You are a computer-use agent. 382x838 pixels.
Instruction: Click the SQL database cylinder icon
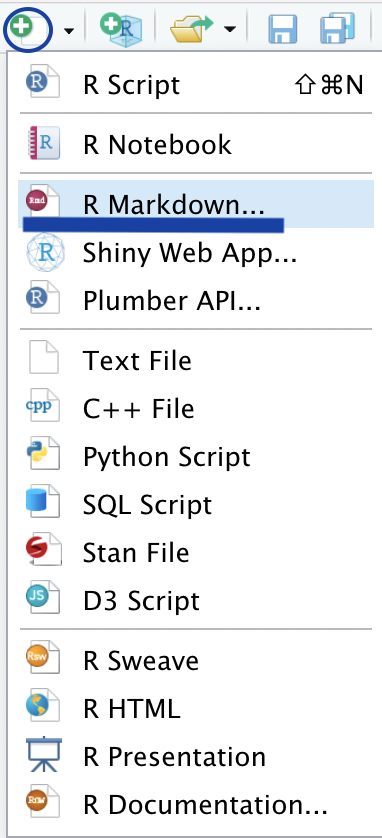pos(43,502)
